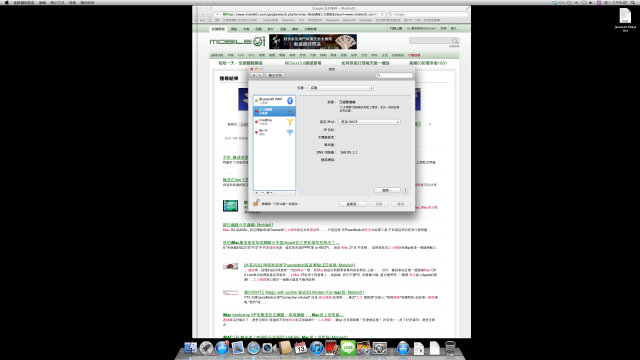Click the Assist Me button in Network panel
This screenshot has width=640, height=360.
[x=352, y=204]
